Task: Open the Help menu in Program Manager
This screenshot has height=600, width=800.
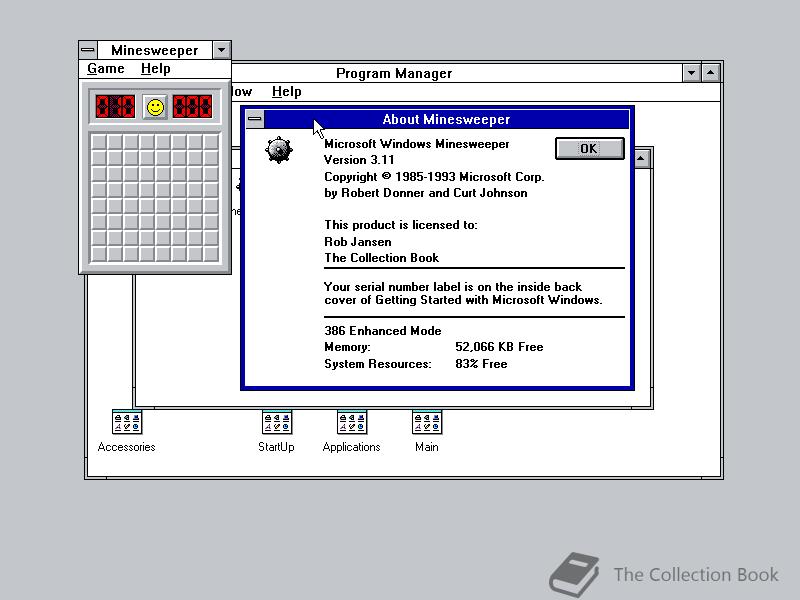Action: [x=287, y=91]
